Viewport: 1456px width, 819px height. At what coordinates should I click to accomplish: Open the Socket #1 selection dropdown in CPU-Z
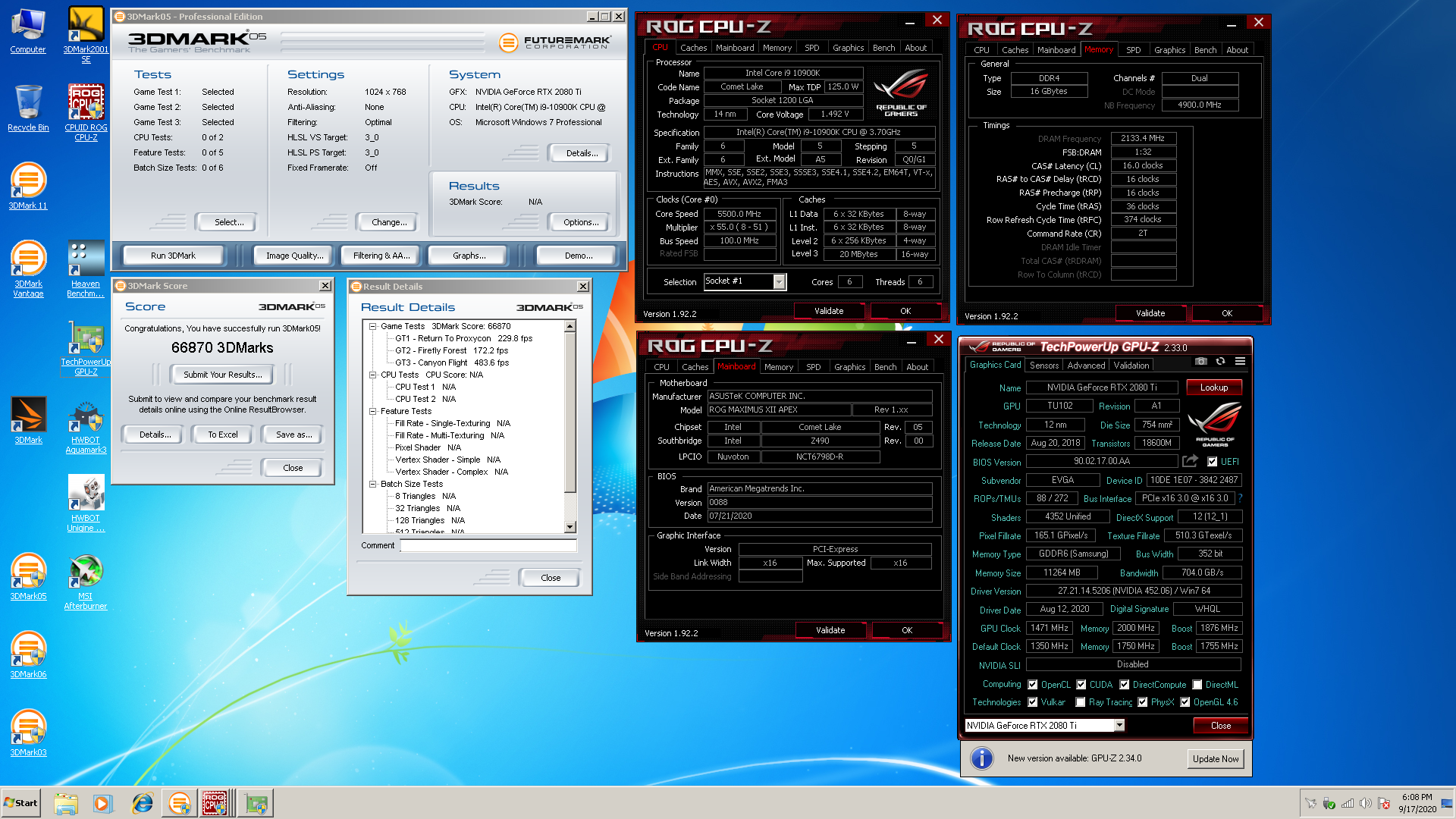pos(779,282)
